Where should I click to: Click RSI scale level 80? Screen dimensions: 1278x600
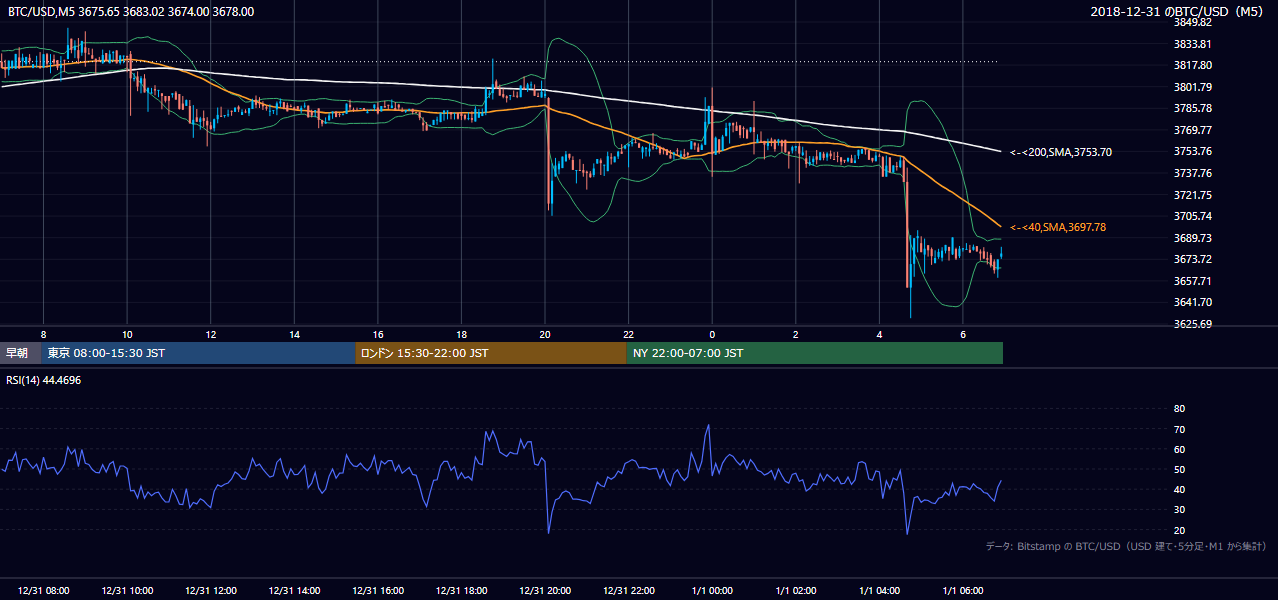[x=1179, y=409]
